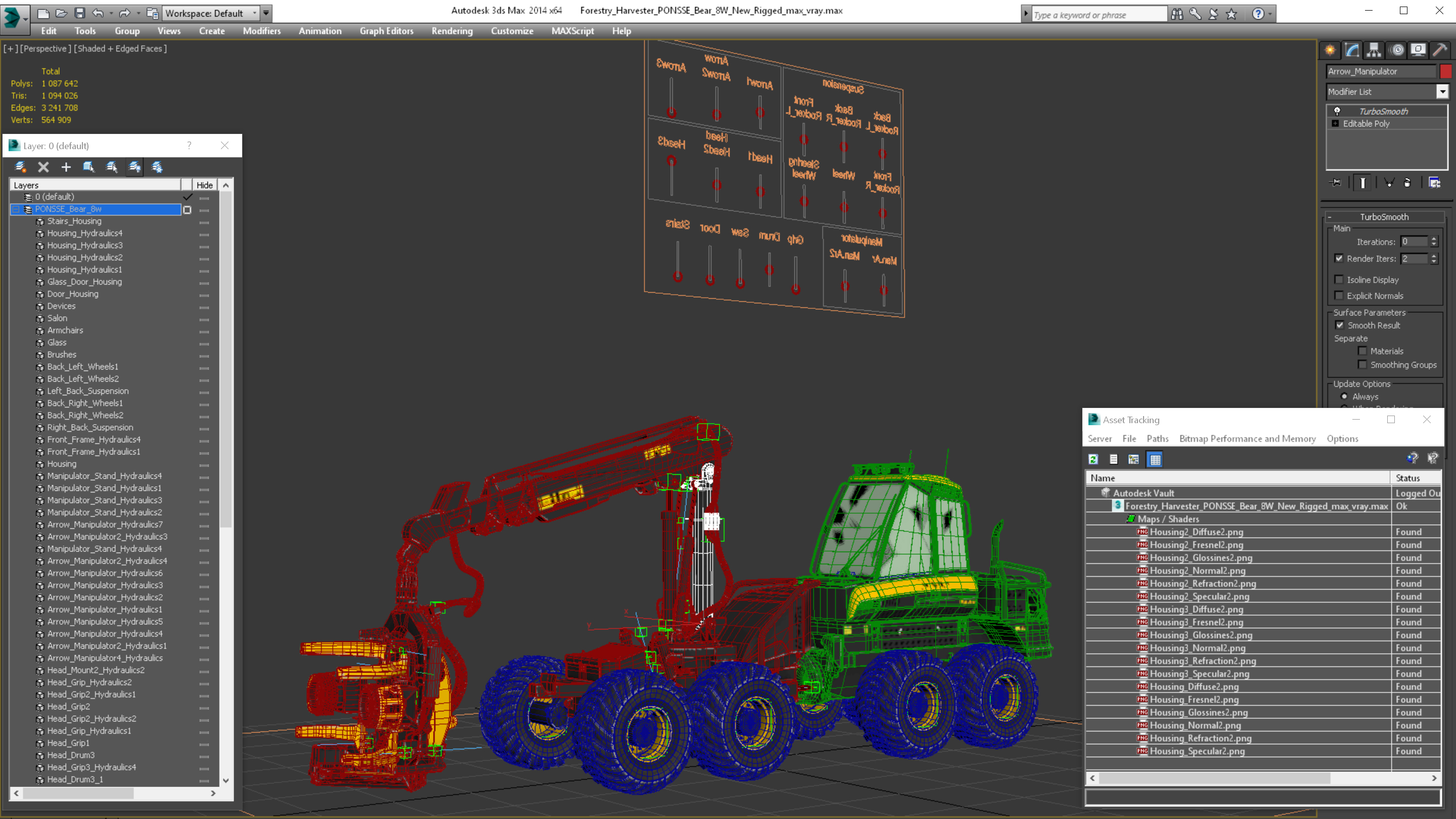Click the Redo icon
Screen dimensions: 1456x819
click(125, 13)
